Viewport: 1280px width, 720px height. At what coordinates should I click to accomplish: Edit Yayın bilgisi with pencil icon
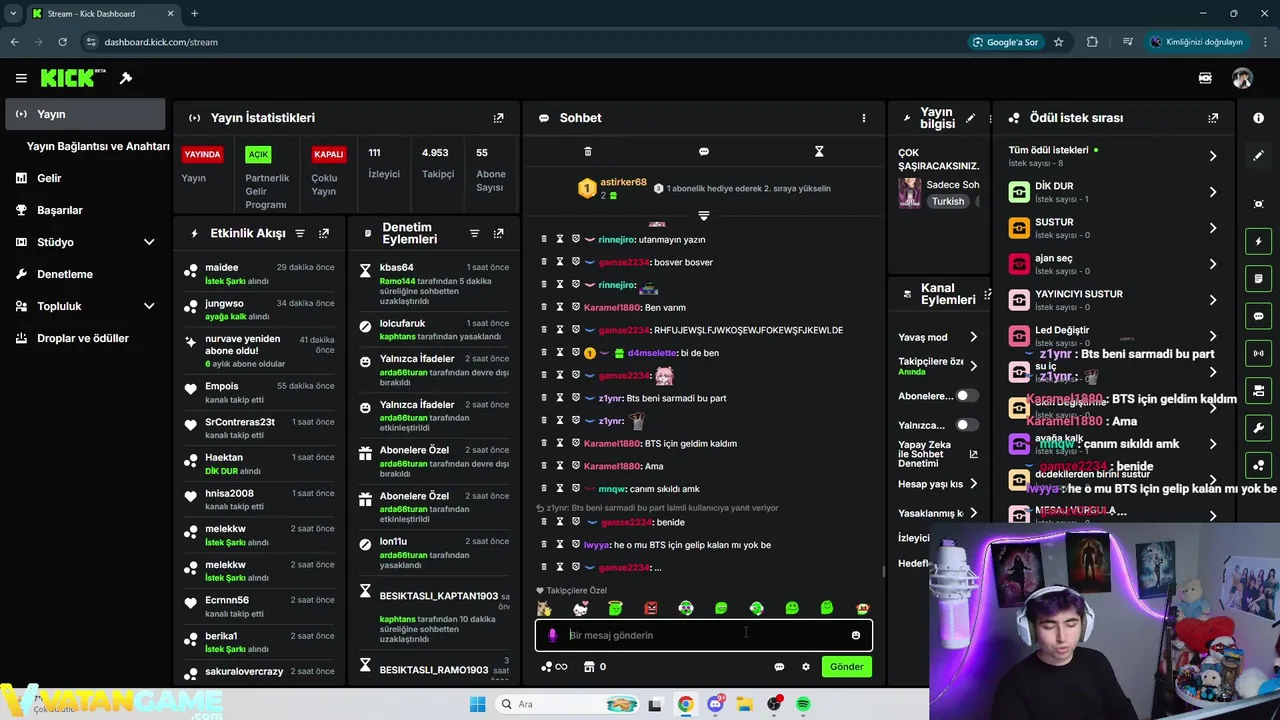point(970,118)
